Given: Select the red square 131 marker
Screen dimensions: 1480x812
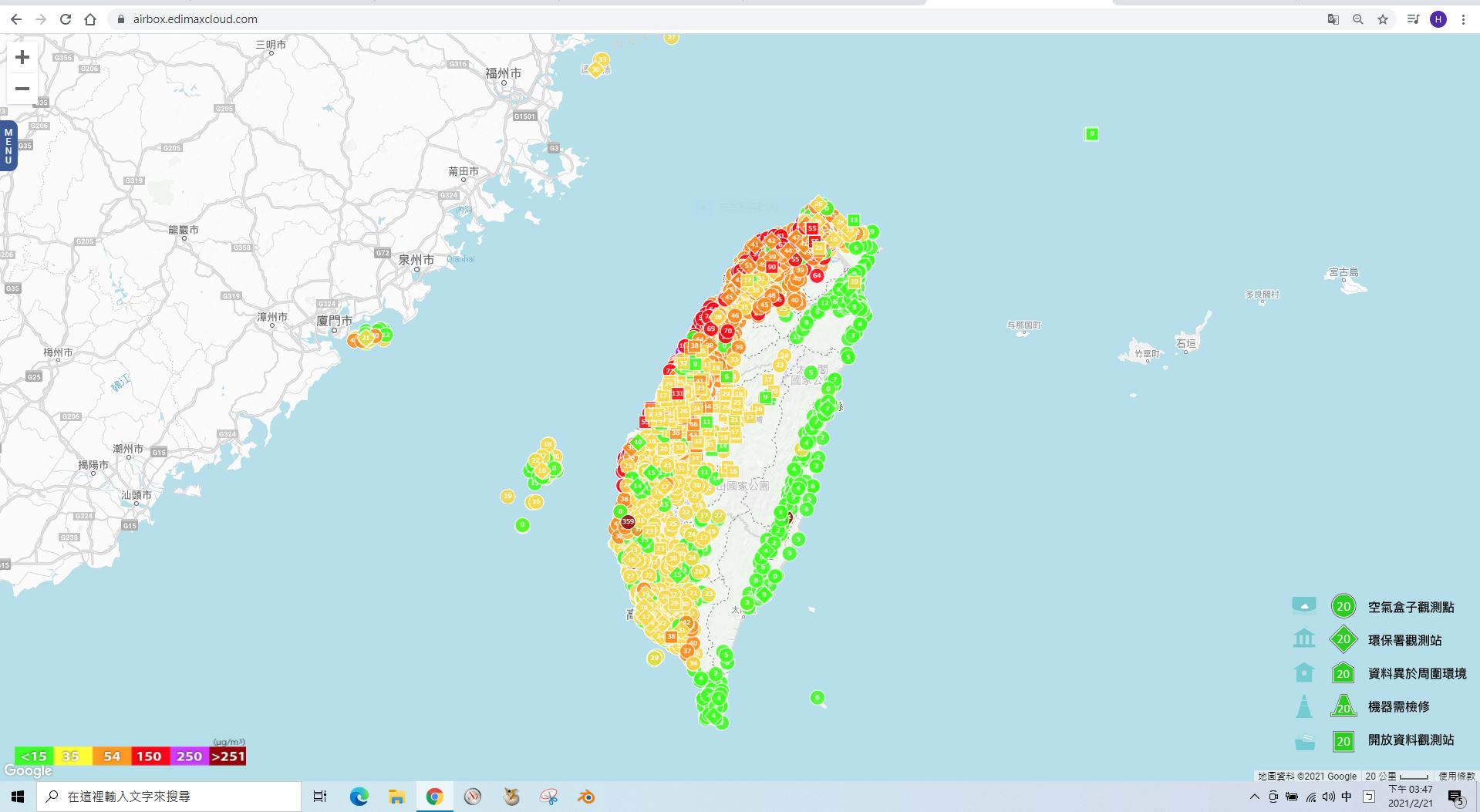Looking at the screenshot, I should 677,393.
